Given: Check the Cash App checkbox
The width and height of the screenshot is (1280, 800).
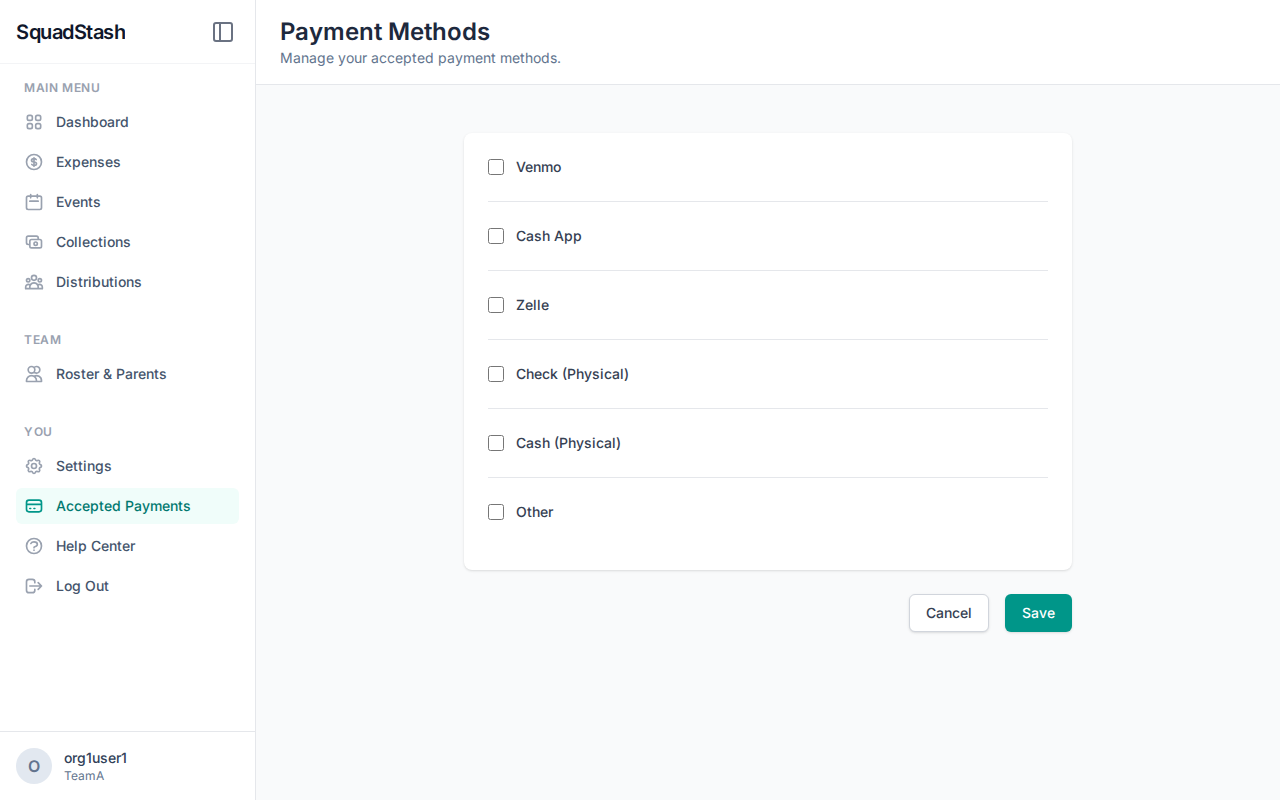Looking at the screenshot, I should tap(496, 236).
